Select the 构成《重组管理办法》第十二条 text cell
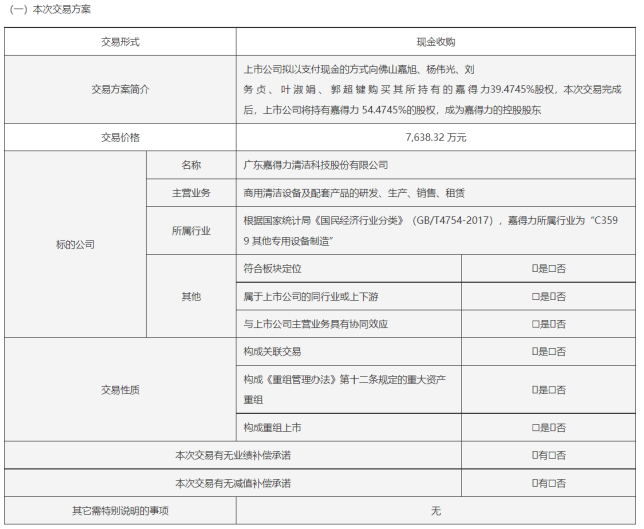 349,389
